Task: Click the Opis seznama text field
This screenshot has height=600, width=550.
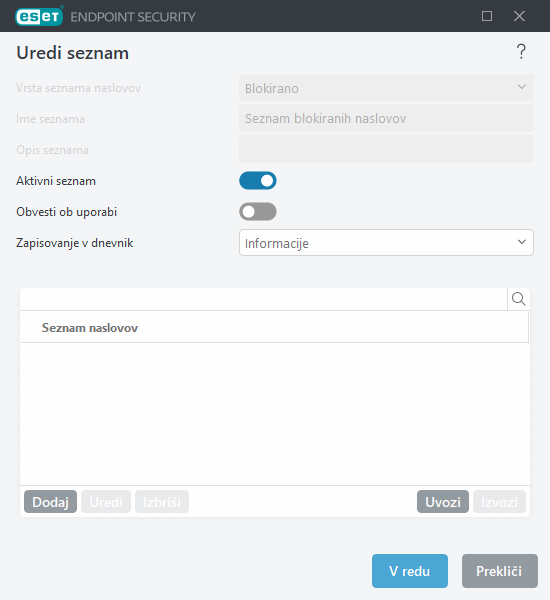Action: point(386,149)
